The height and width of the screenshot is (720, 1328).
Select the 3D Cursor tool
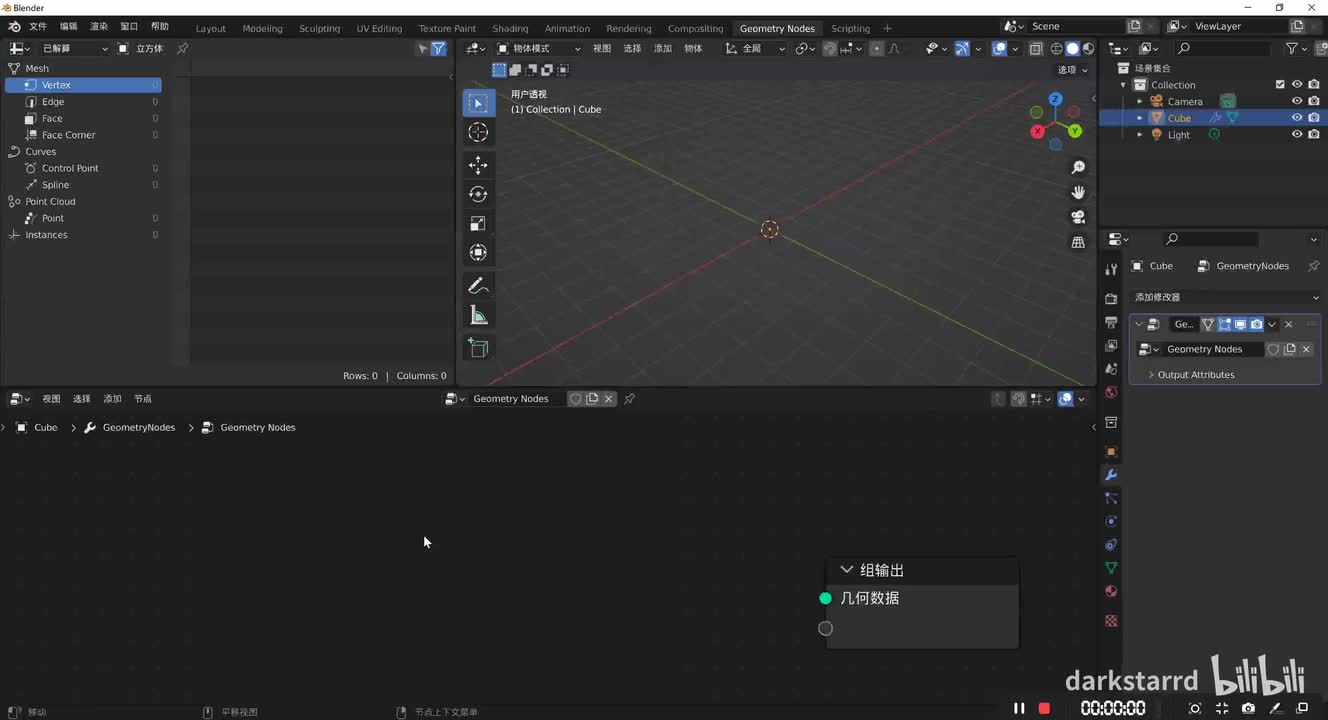click(478, 132)
